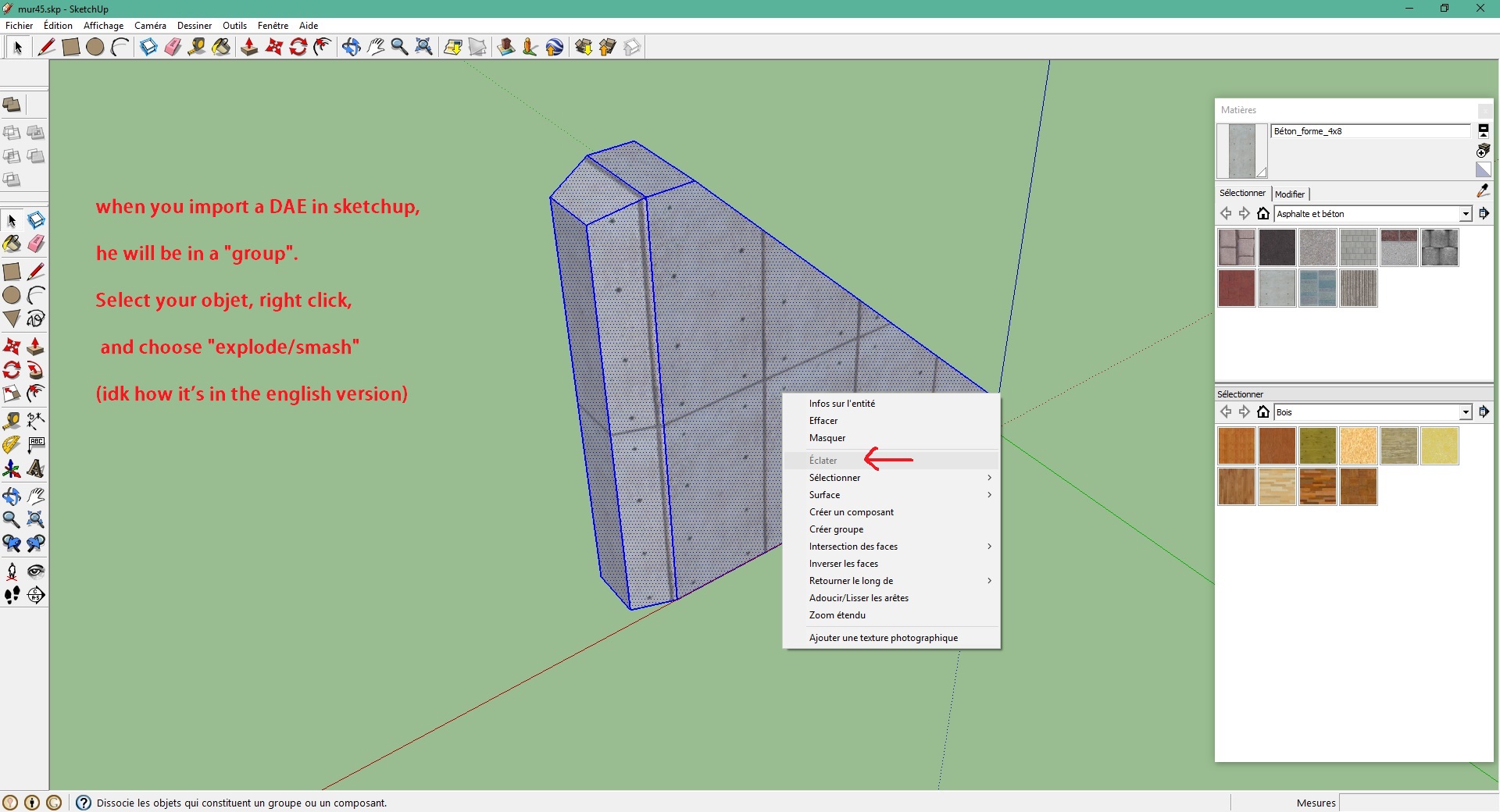1500x812 pixels.
Task: Click 'Créer un composant' in context menu
Action: click(x=851, y=512)
